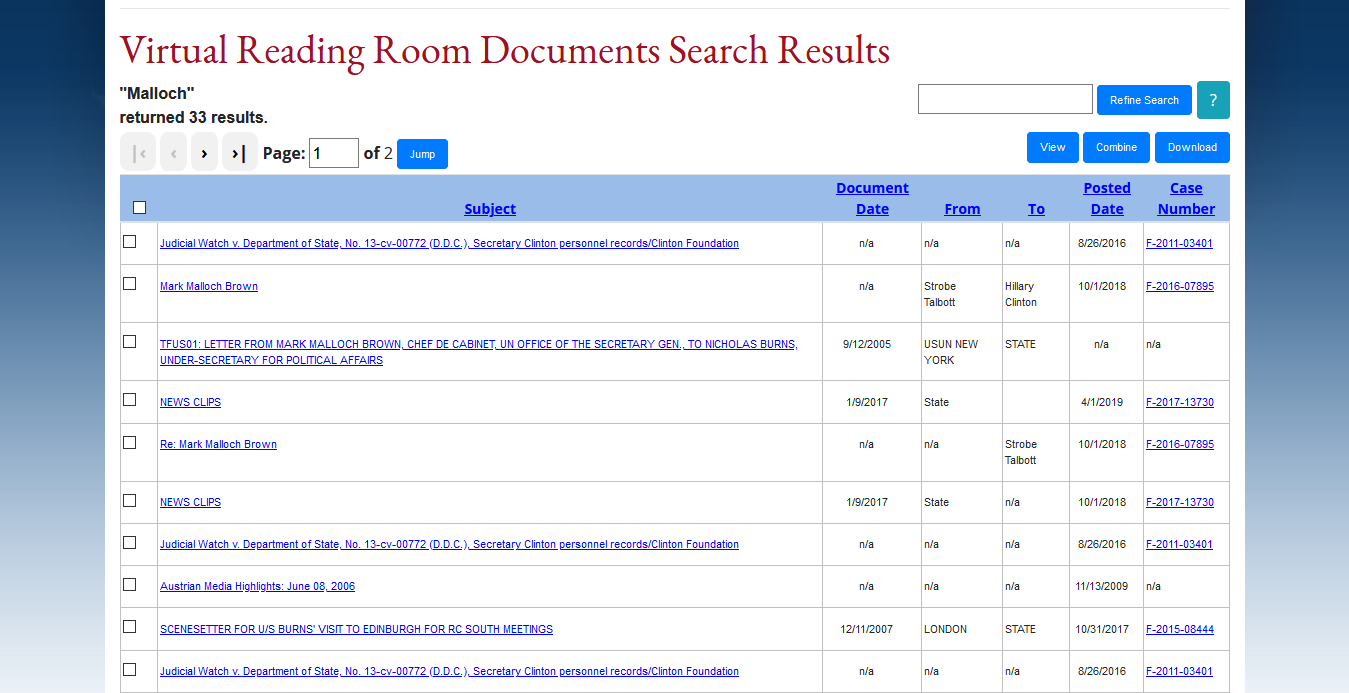Select the LONDON sender cell
Image resolution: width=1349 pixels, height=693 pixels.
[961, 629]
